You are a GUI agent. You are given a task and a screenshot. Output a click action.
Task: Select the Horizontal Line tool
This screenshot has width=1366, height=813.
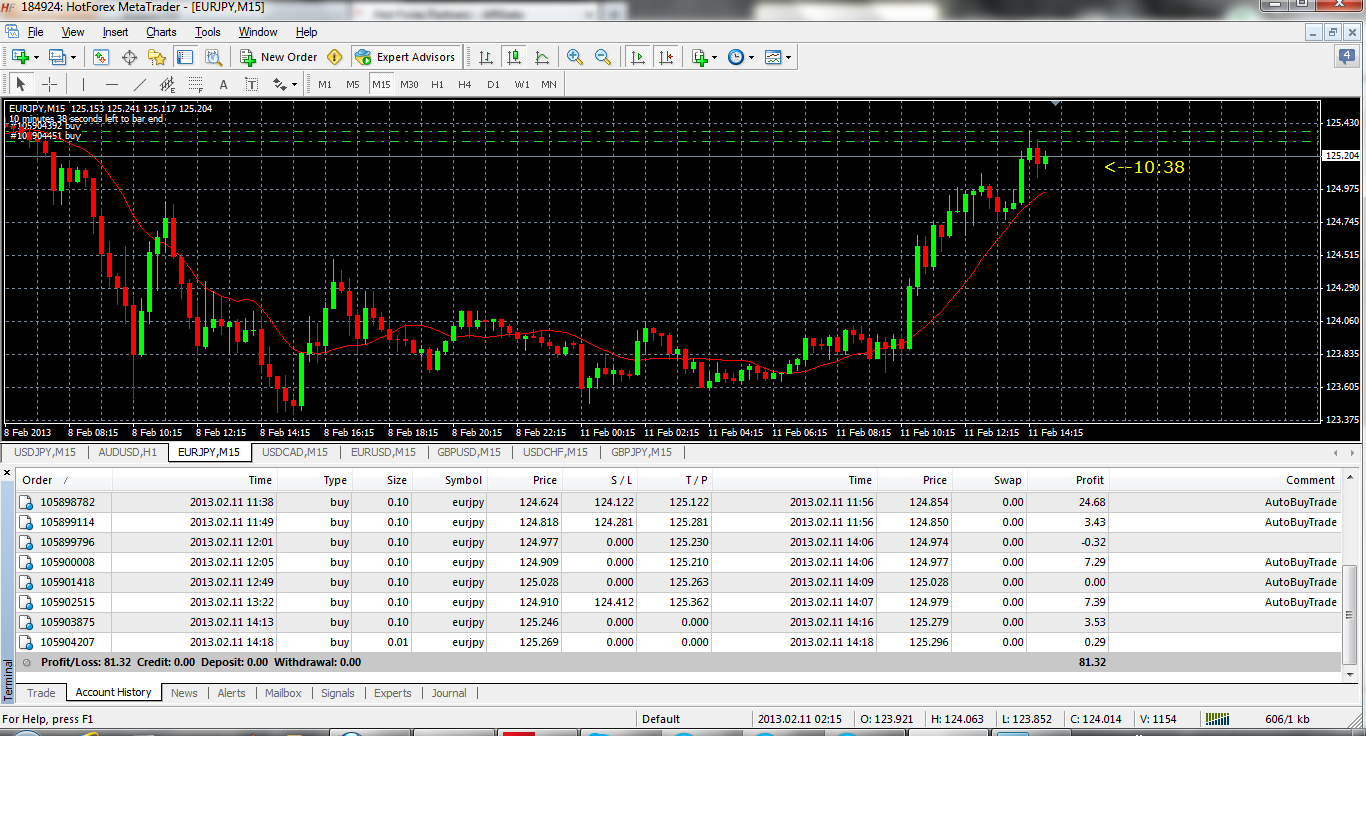[111, 84]
